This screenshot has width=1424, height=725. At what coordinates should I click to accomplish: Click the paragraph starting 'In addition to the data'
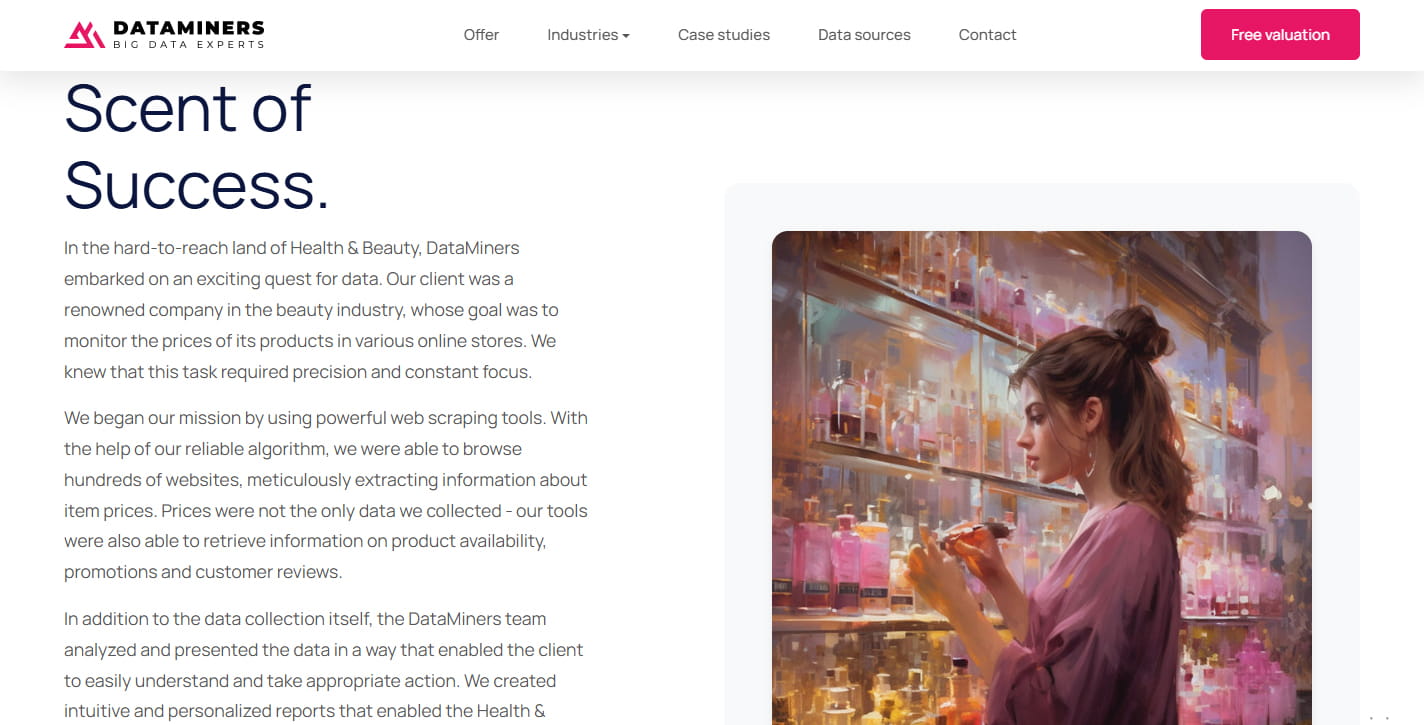click(323, 665)
